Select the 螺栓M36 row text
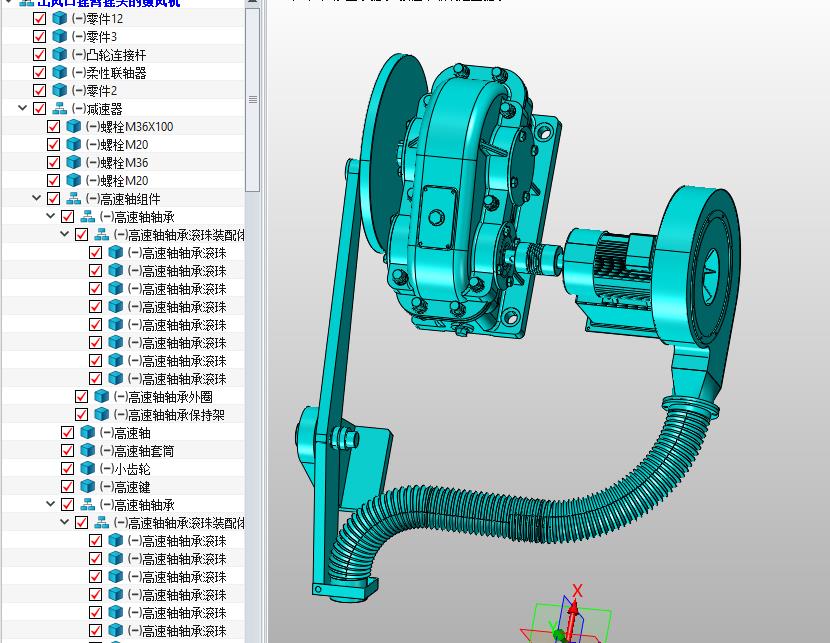This screenshot has width=830, height=643. coord(118,163)
